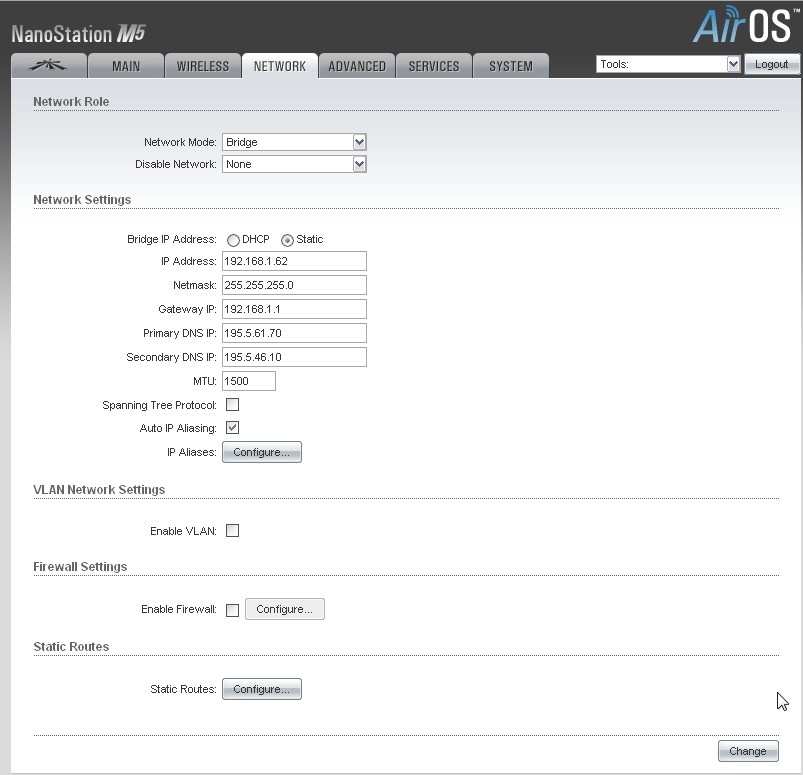This screenshot has width=803, height=775.
Task: Click the Logout button
Action: [x=771, y=64]
